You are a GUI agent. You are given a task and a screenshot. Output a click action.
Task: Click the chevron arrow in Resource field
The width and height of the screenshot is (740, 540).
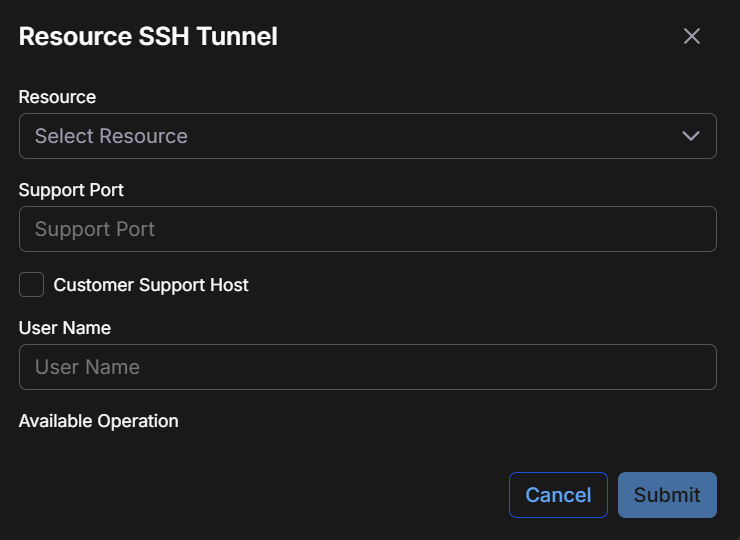[x=690, y=136]
